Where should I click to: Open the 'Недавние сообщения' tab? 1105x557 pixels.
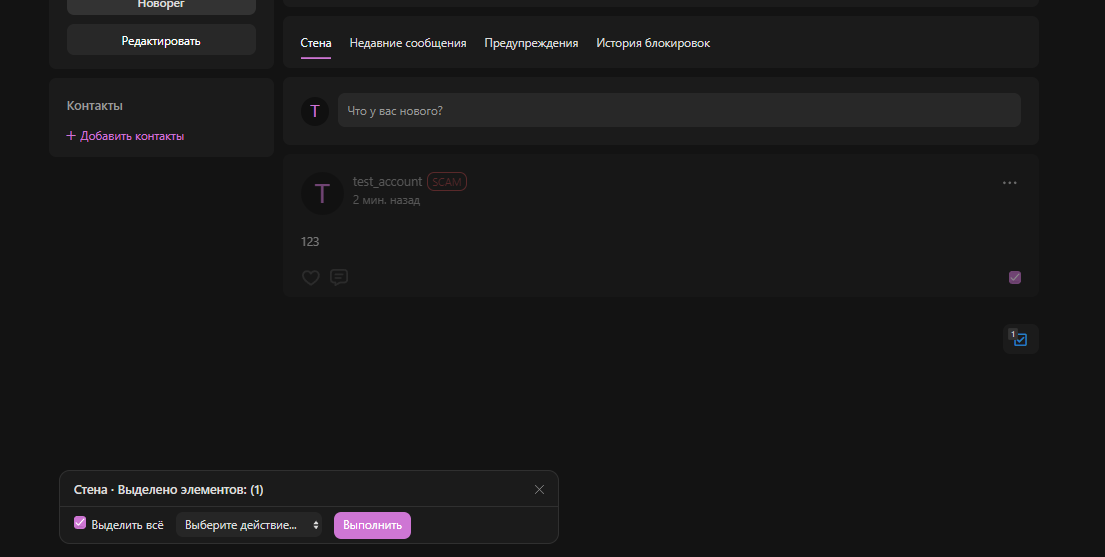(x=408, y=43)
